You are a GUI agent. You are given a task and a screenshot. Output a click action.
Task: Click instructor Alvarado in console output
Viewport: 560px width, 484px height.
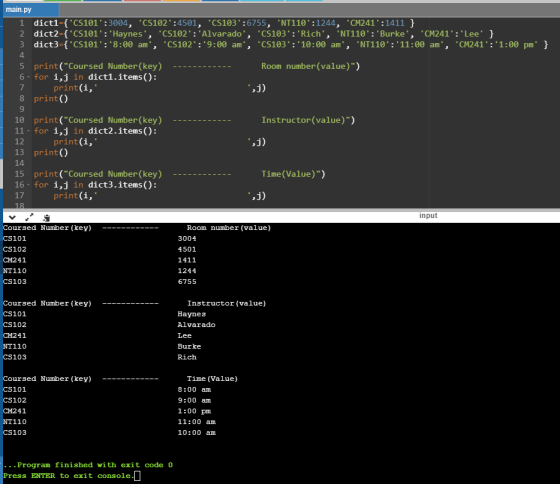(x=196, y=325)
